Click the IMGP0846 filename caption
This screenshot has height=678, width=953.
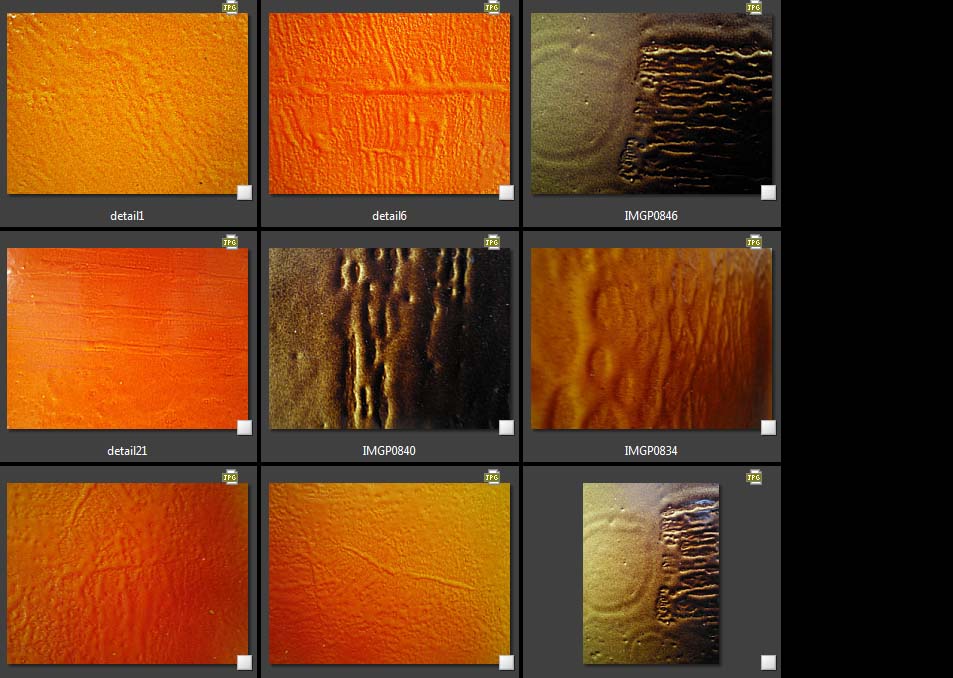[x=651, y=216]
